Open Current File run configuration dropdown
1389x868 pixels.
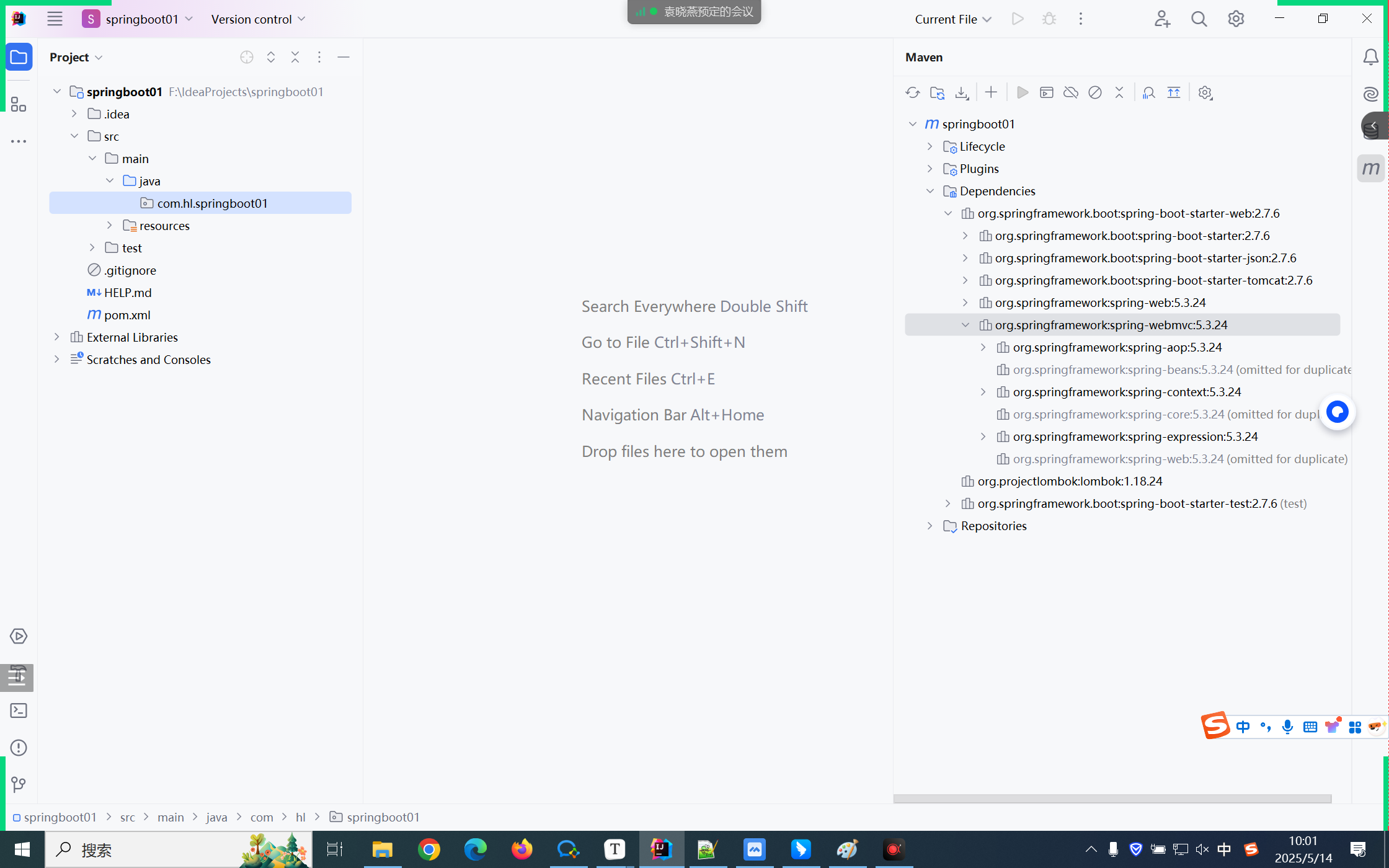953,19
